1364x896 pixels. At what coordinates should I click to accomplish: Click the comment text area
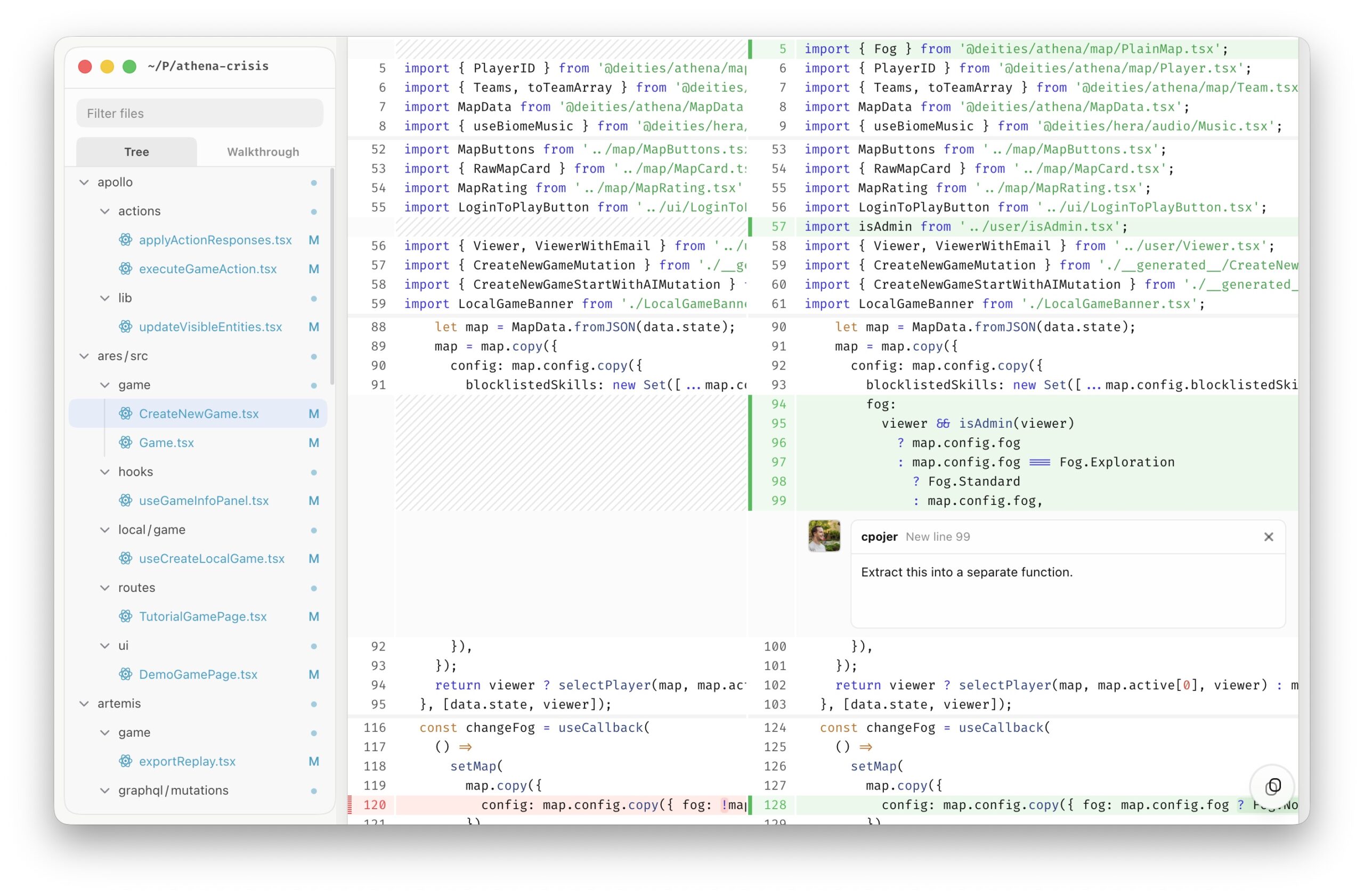pos(1068,591)
